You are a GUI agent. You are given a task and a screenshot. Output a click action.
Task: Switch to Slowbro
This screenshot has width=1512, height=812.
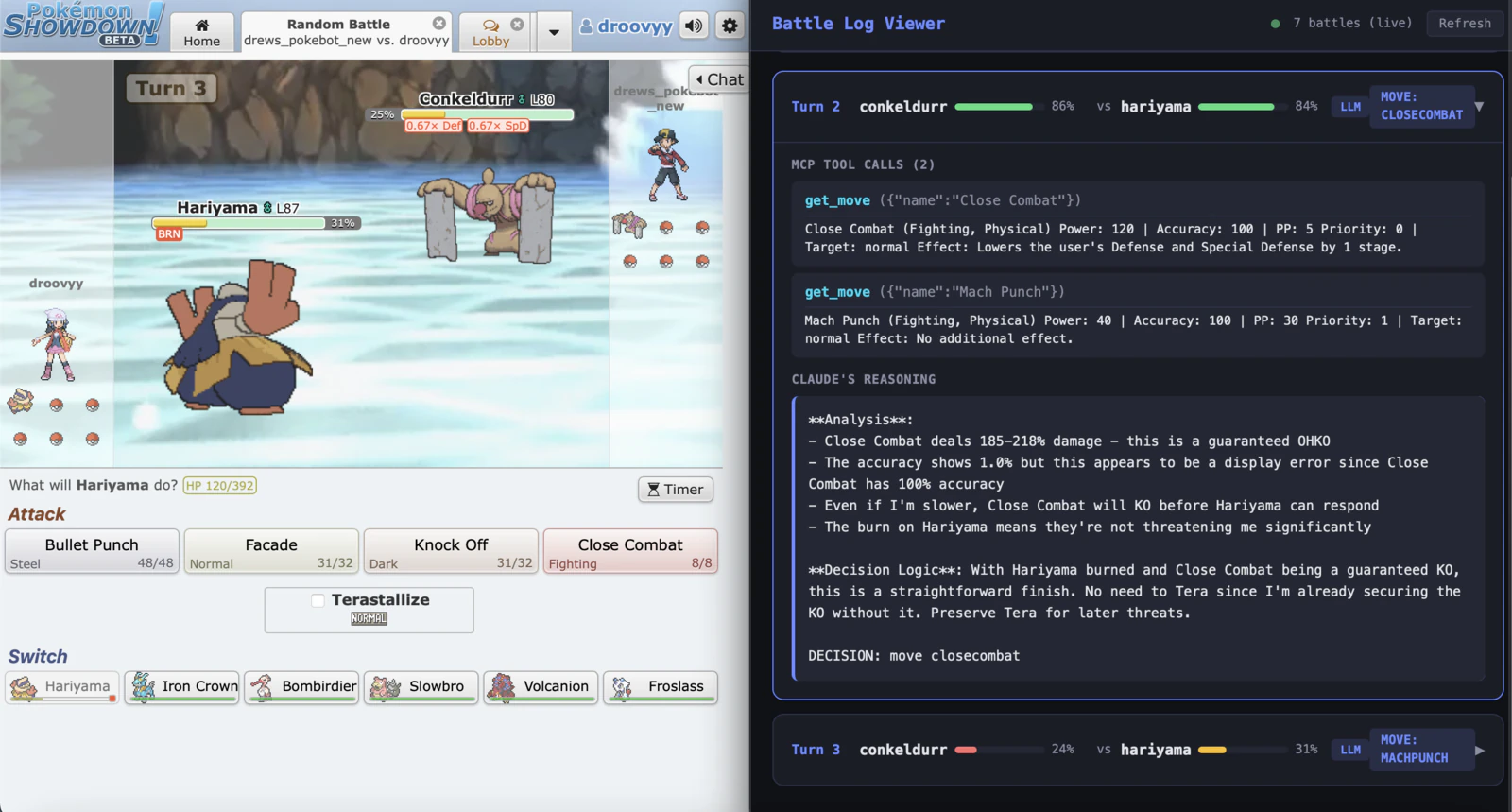(421, 687)
